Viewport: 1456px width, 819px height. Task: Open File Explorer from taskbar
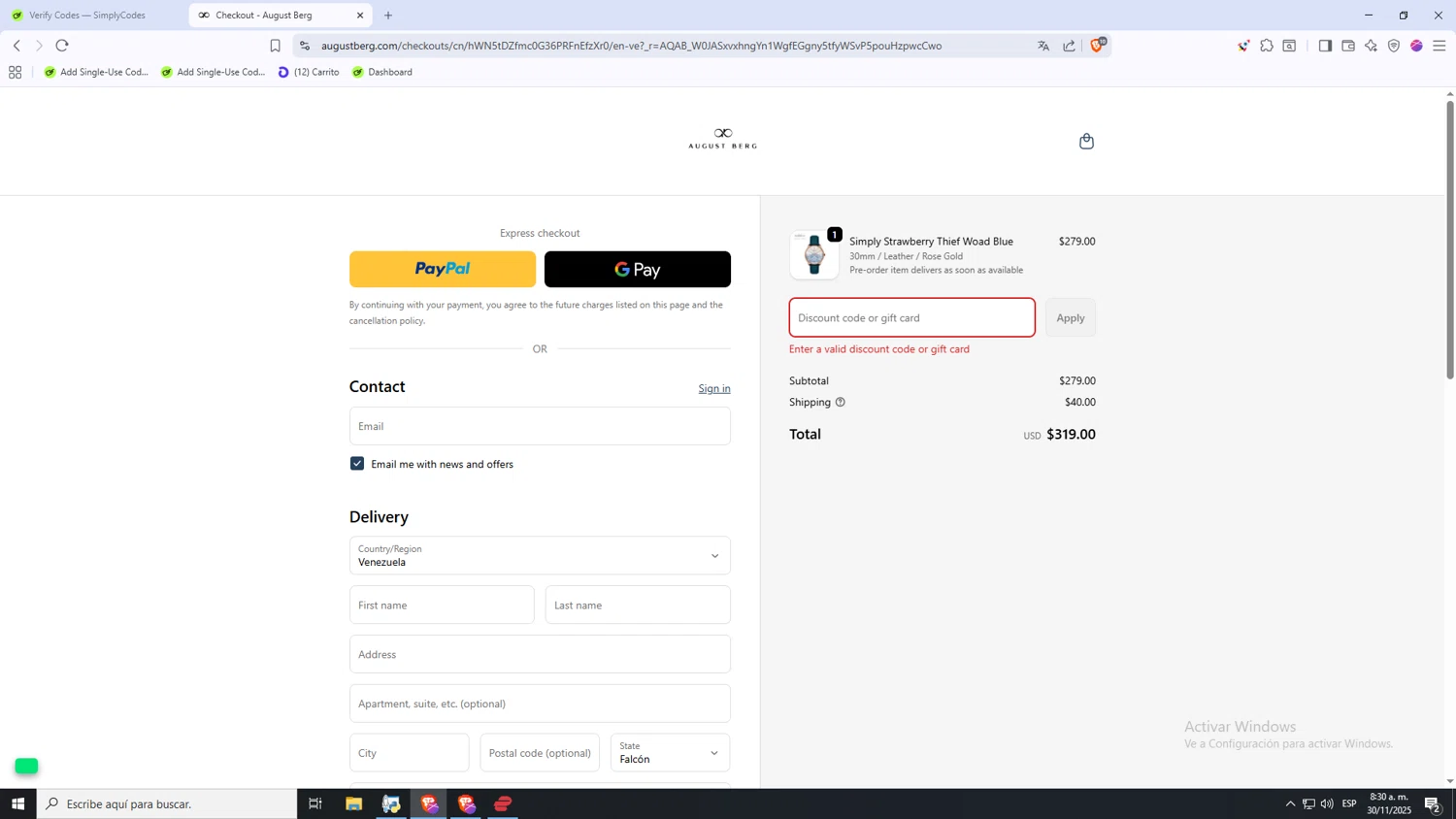click(x=353, y=803)
